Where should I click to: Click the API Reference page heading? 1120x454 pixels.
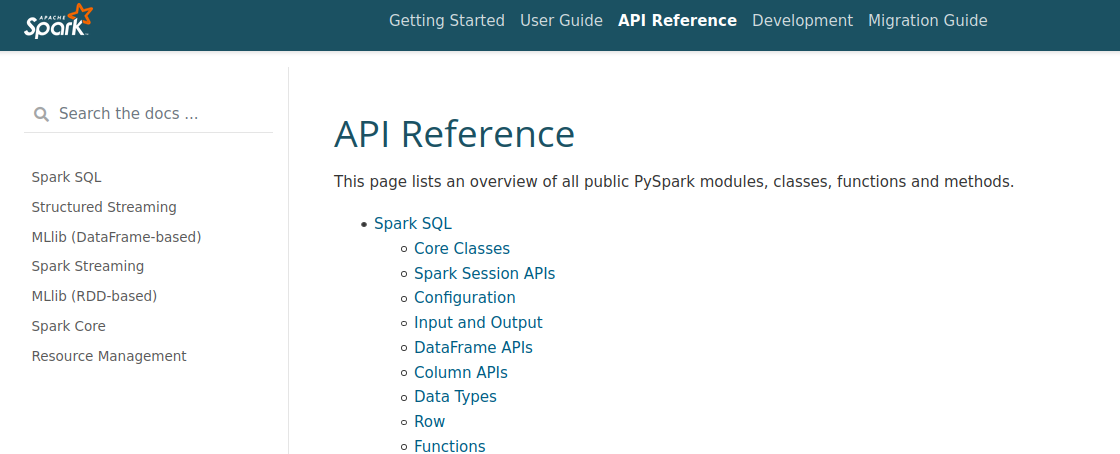click(454, 135)
